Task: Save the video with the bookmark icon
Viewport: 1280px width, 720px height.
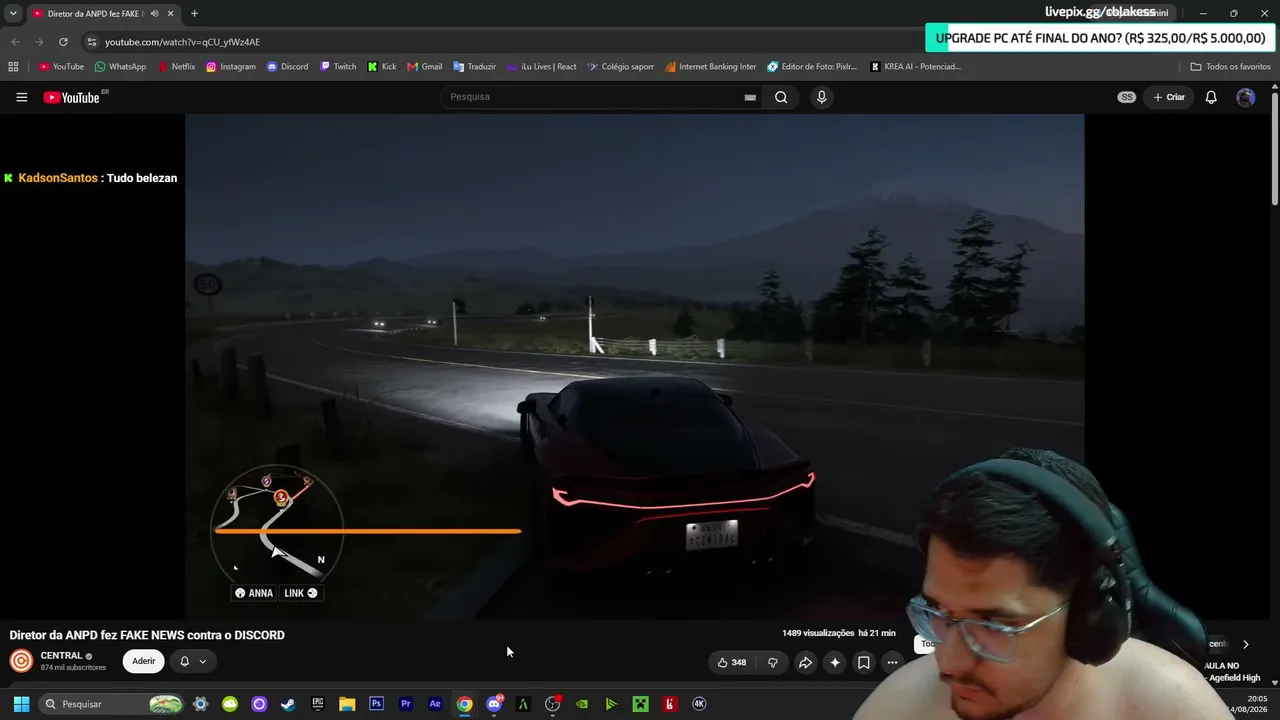Action: [x=864, y=662]
